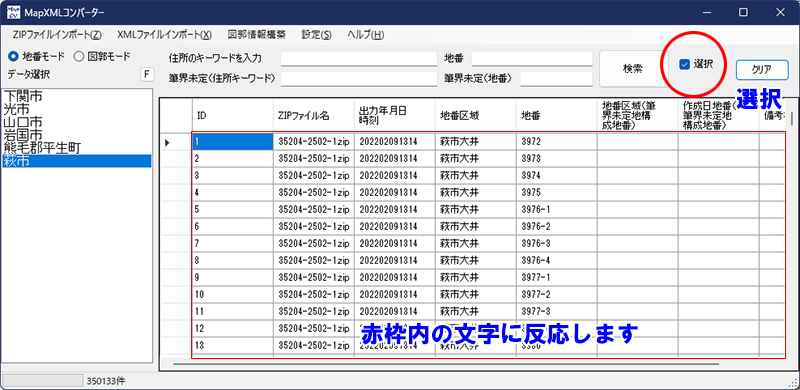Image resolution: width=800 pixels, height=390 pixels.
Task: Click the ZIPファイル名 column header
Action: pyautogui.click(x=314, y=115)
